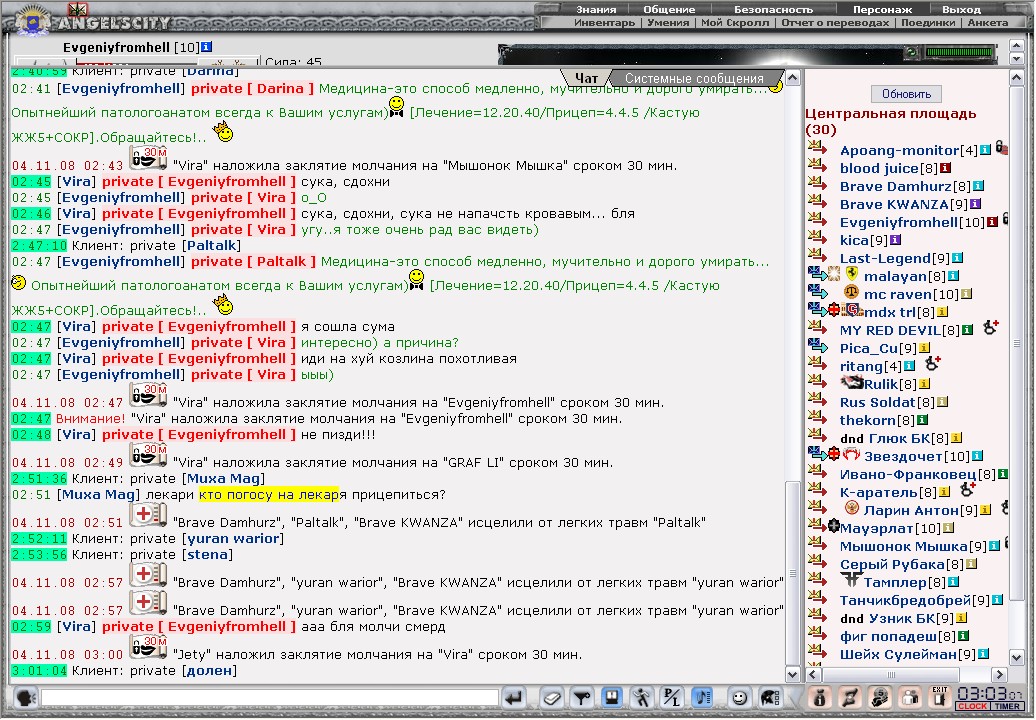Switch to CLOCK mode
Viewport: 1036px width, 720px height.
(x=972, y=706)
